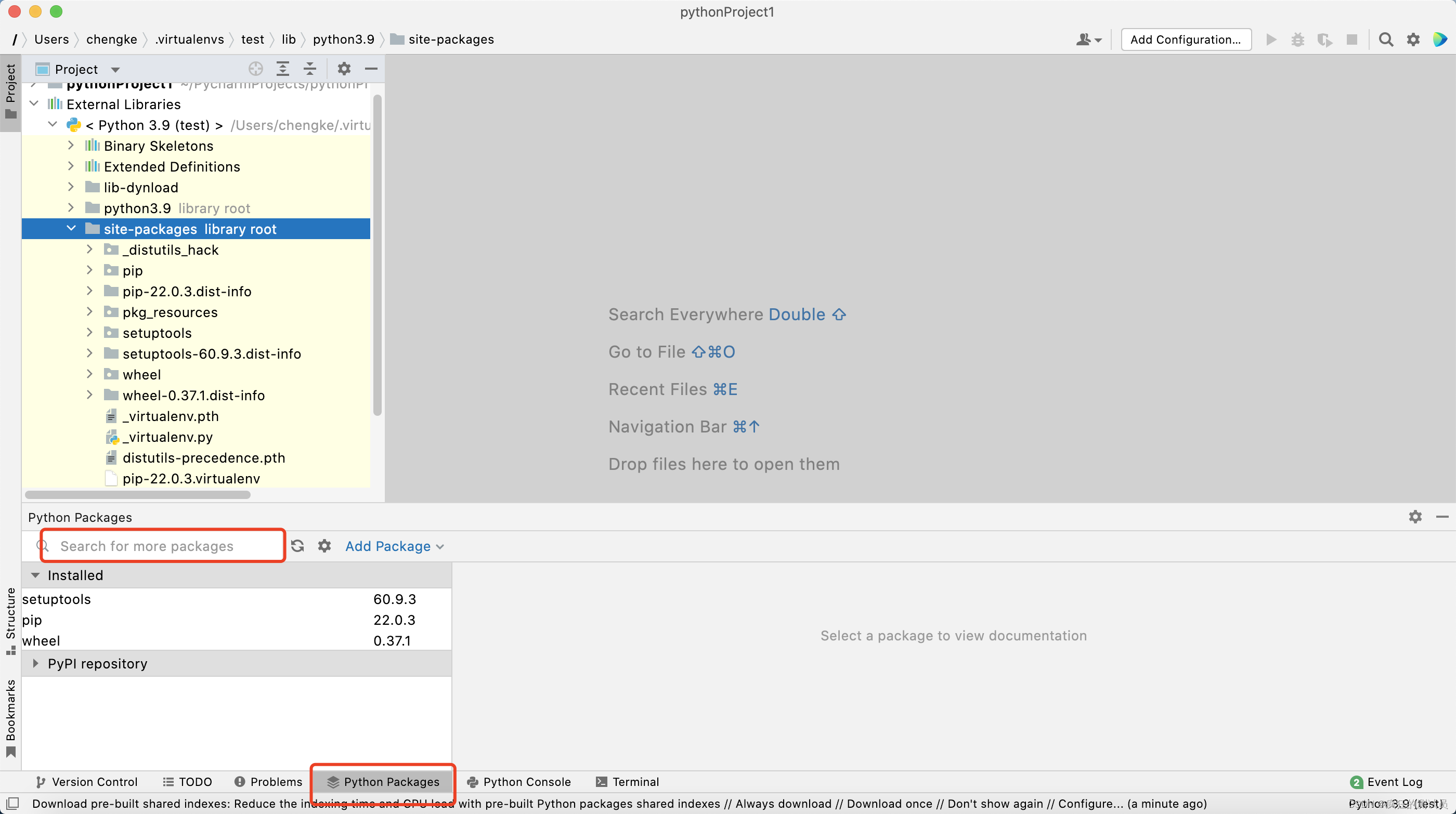Viewport: 1456px width, 814px height.
Task: Click the locate/select opened file target icon
Action: pyautogui.click(x=255, y=69)
